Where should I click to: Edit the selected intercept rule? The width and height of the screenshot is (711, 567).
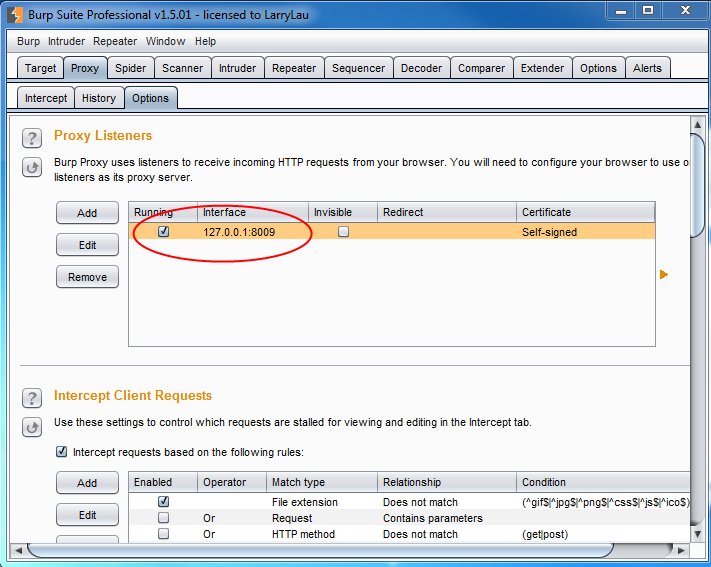coord(88,515)
